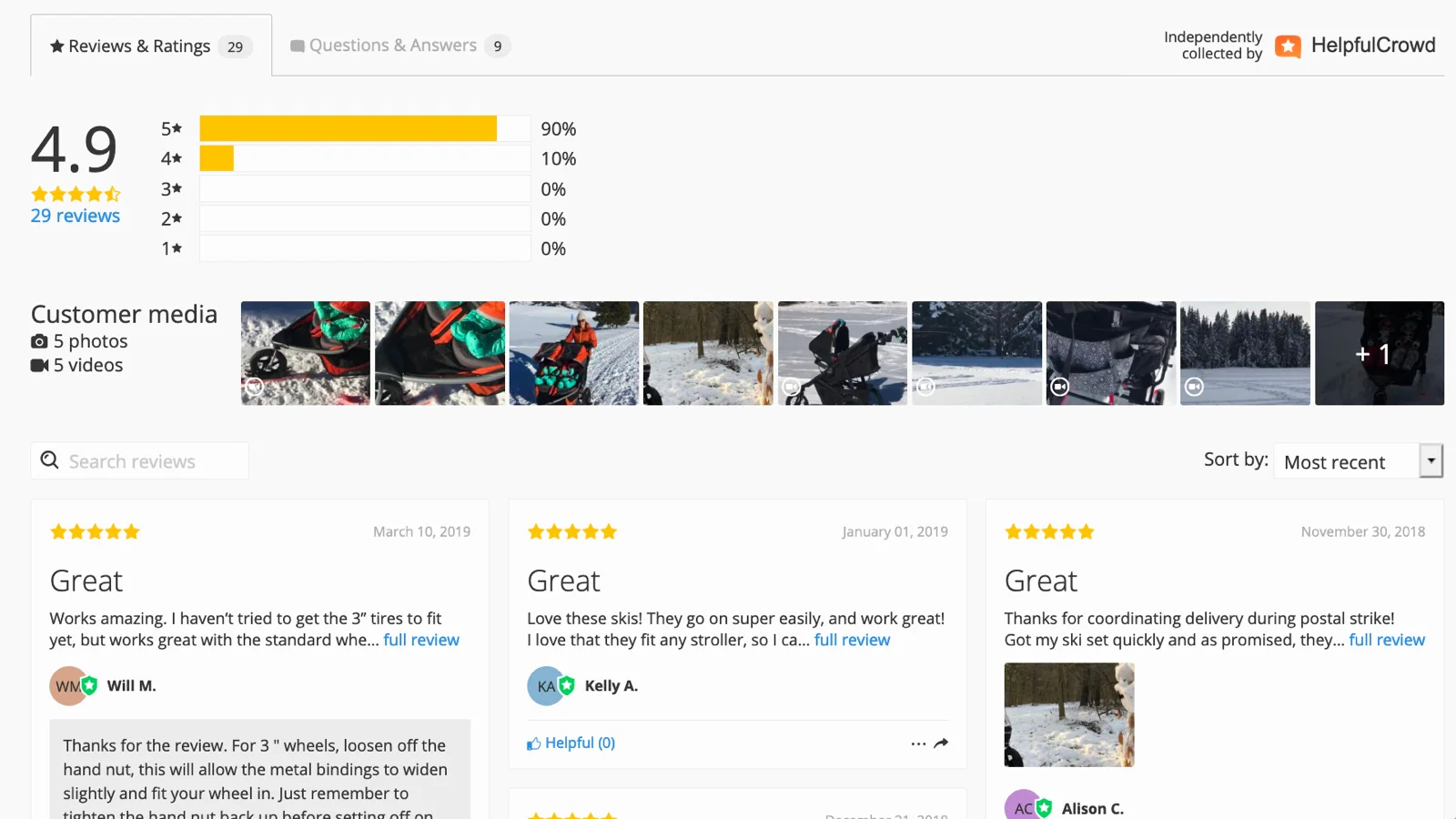
Task: Open more options on Kelly A.'s review
Action: 918,743
